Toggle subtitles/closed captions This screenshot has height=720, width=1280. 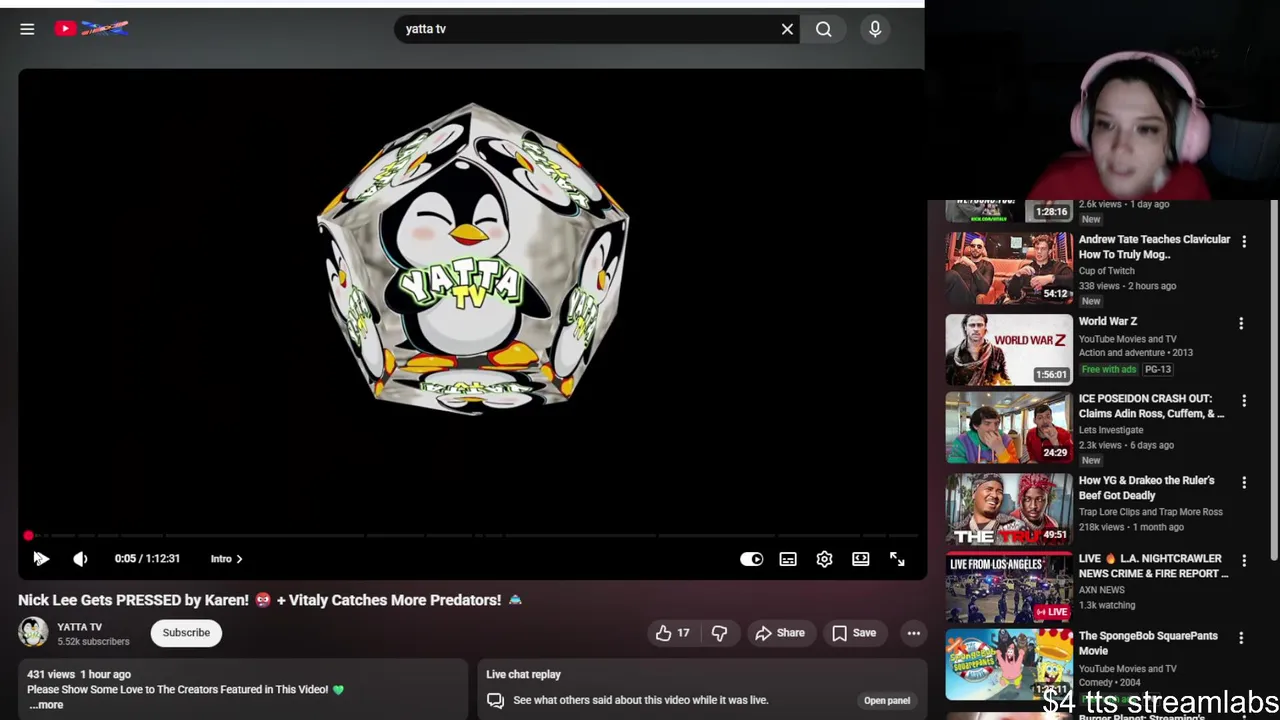pos(788,559)
